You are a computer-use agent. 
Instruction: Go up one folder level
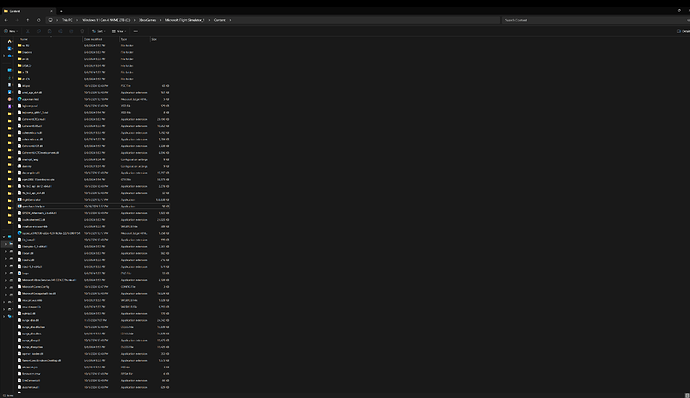click(x=28, y=20)
